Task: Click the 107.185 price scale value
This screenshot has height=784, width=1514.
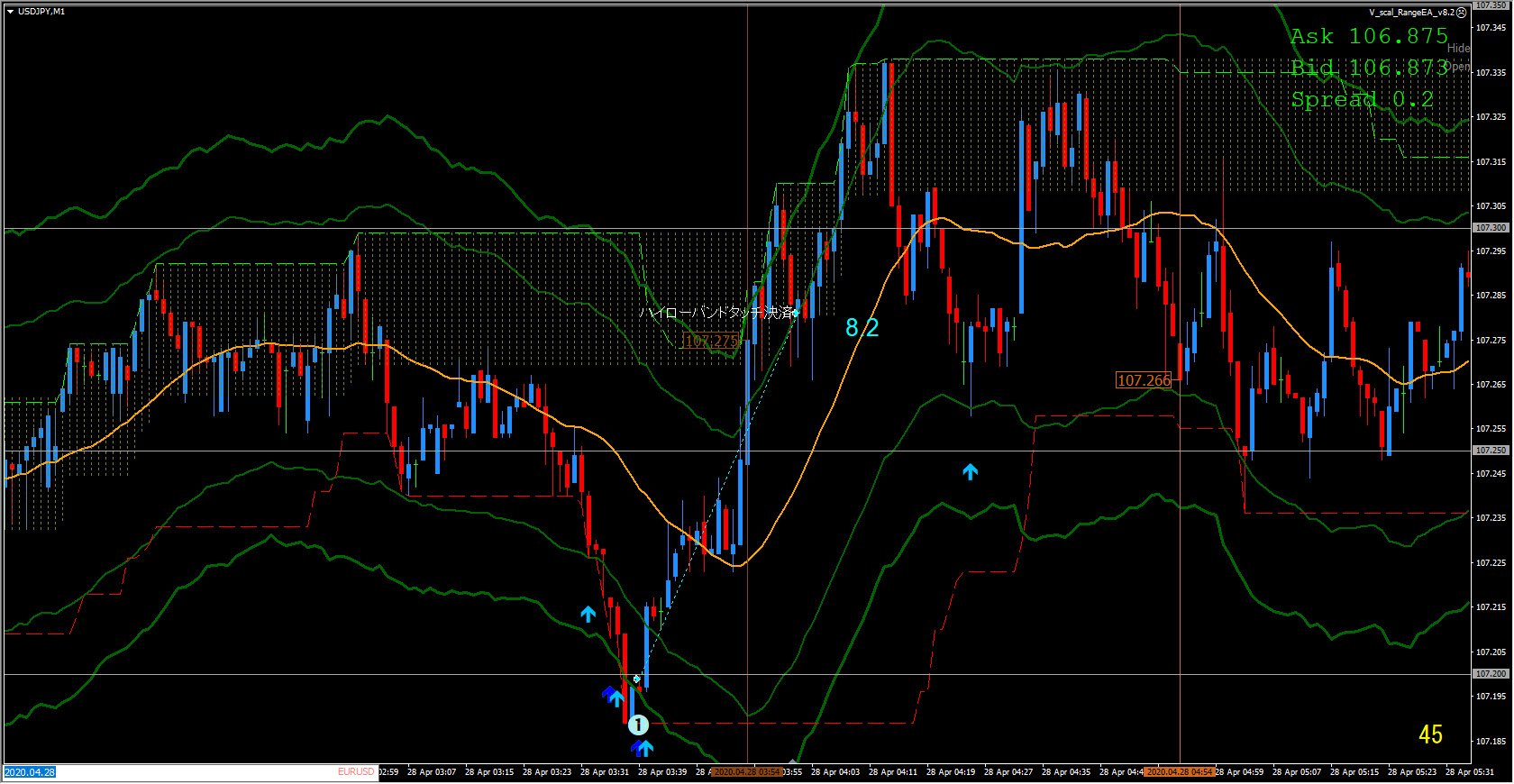Action: (x=1491, y=742)
